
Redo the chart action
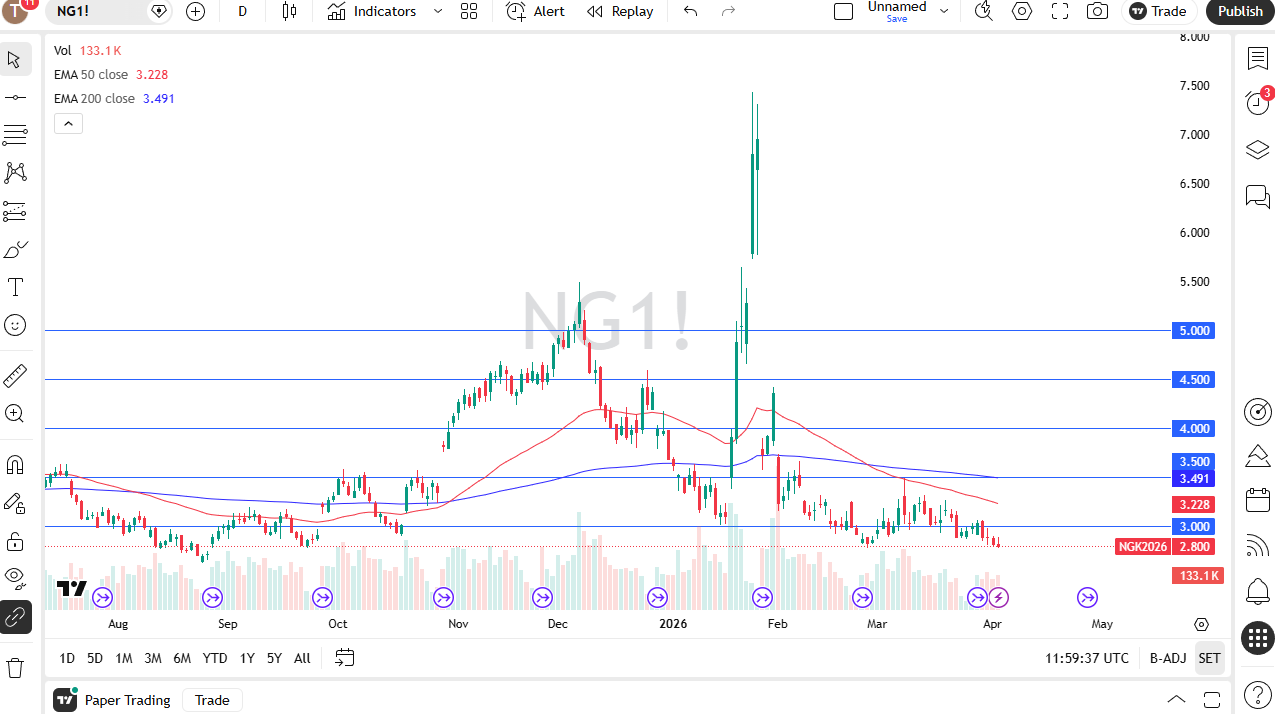click(x=728, y=11)
